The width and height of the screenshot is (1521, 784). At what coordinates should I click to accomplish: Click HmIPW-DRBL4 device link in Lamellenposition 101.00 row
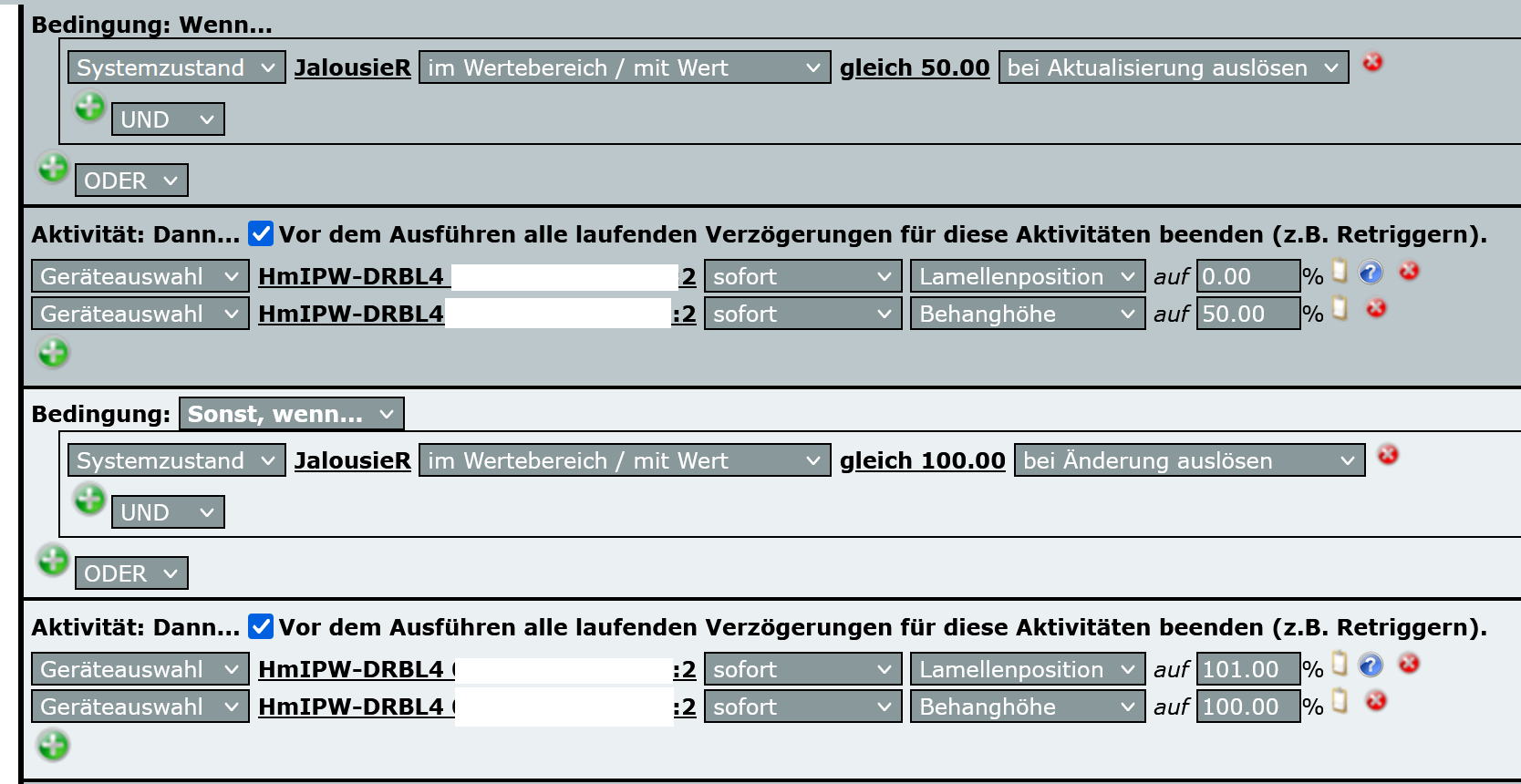point(477,669)
